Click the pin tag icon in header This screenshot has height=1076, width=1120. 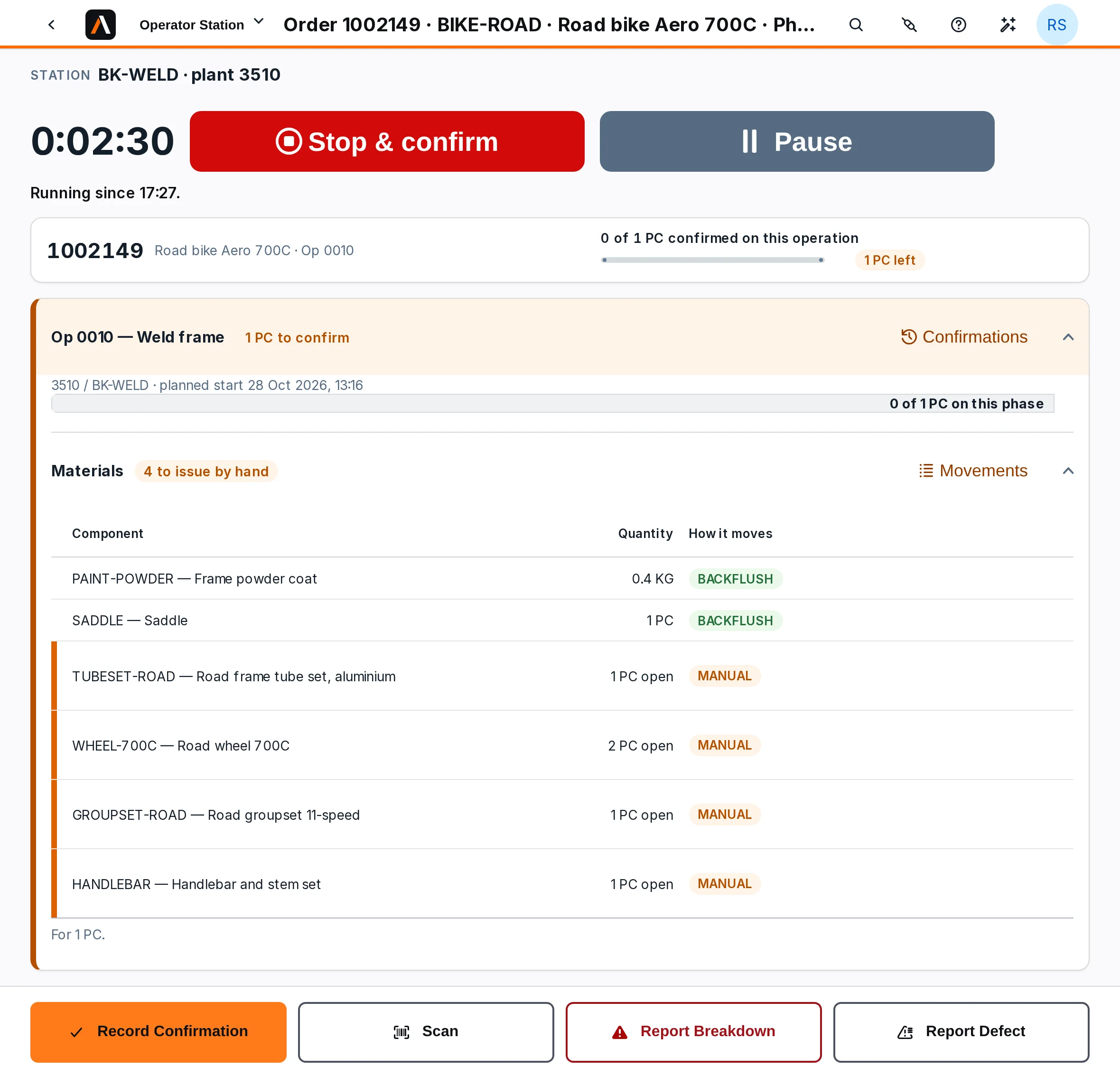[908, 25]
